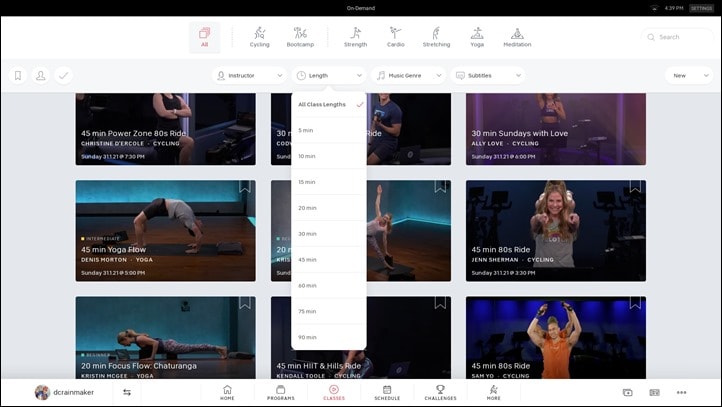Image resolution: width=722 pixels, height=407 pixels.
Task: Choose the 15 min length option
Action: click(x=329, y=182)
